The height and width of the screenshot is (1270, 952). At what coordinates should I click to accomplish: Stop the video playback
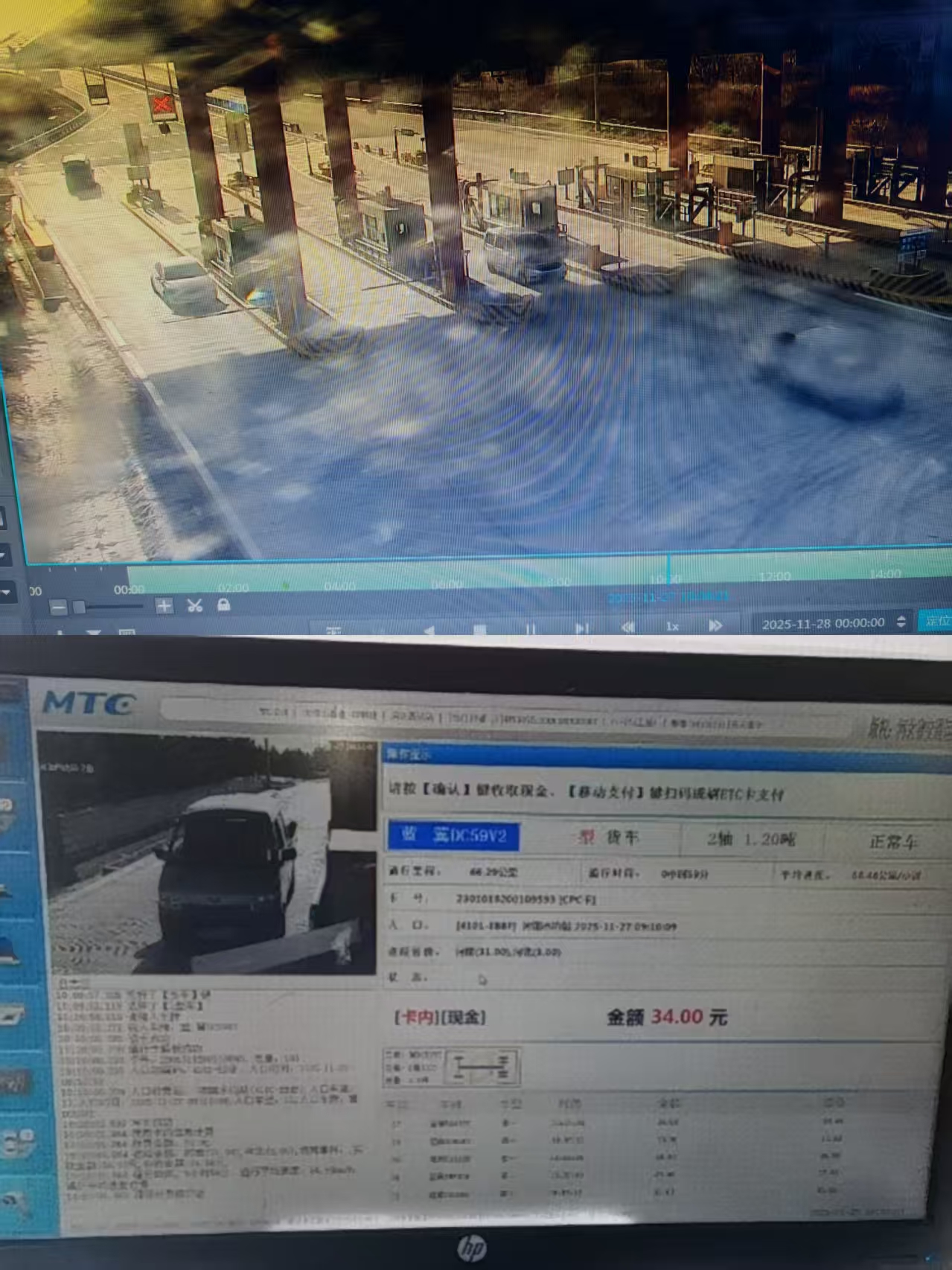click(480, 630)
